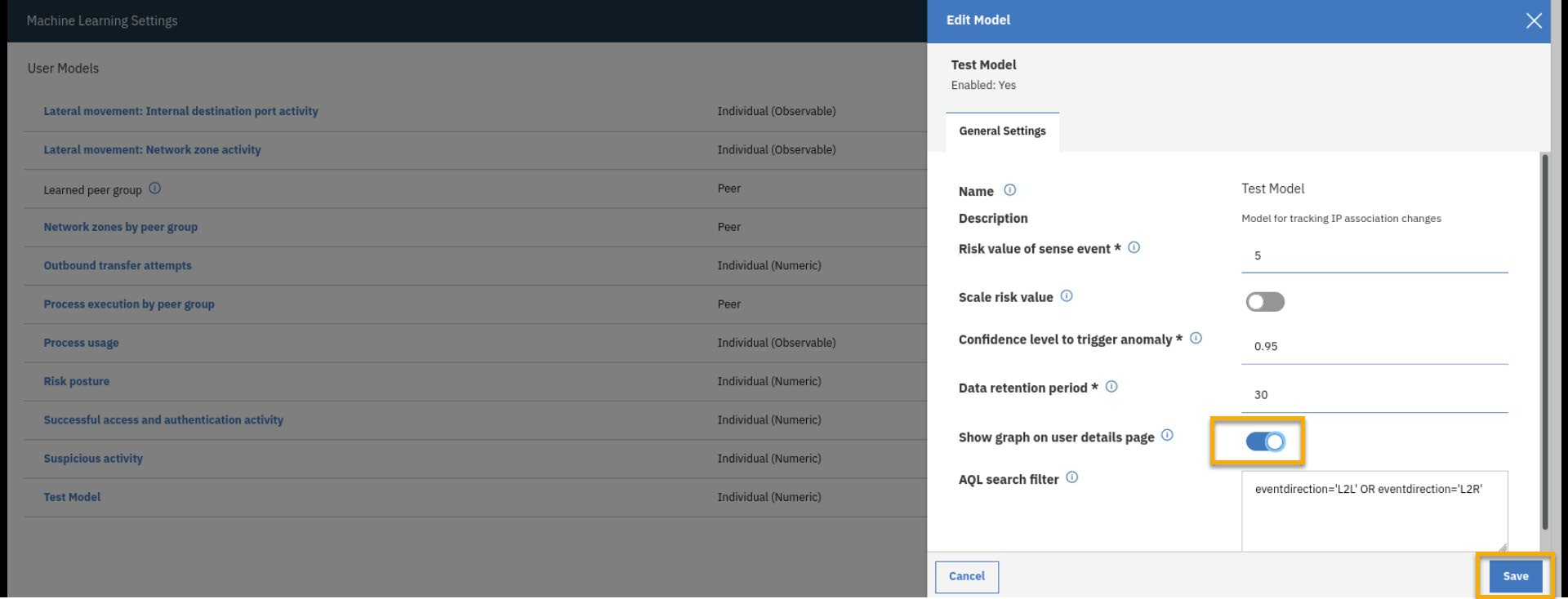This screenshot has width=1568, height=599.
Task: Click info icon for Risk value of sense event
Action: 1134,248
